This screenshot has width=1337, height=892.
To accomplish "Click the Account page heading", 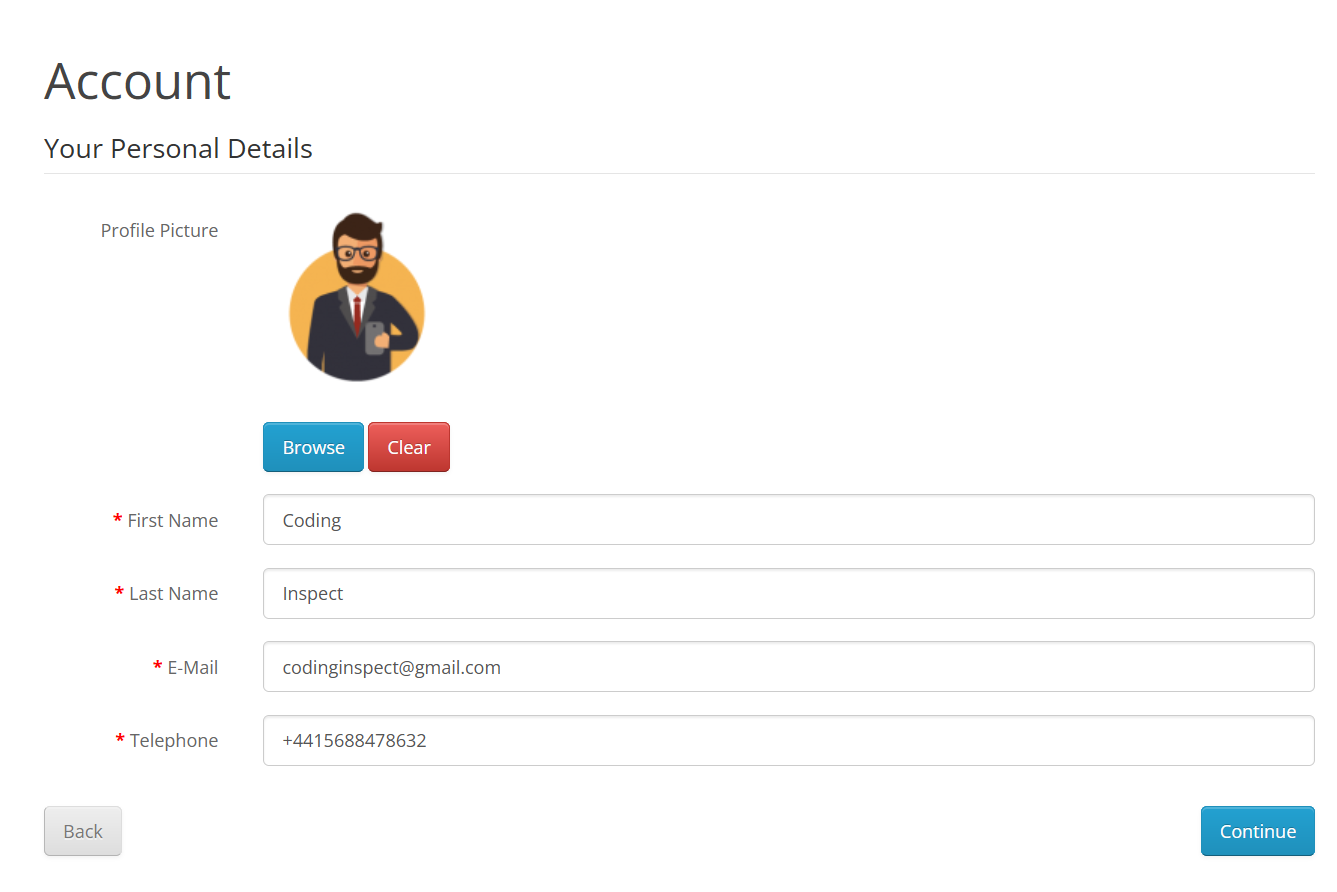I will (138, 81).
